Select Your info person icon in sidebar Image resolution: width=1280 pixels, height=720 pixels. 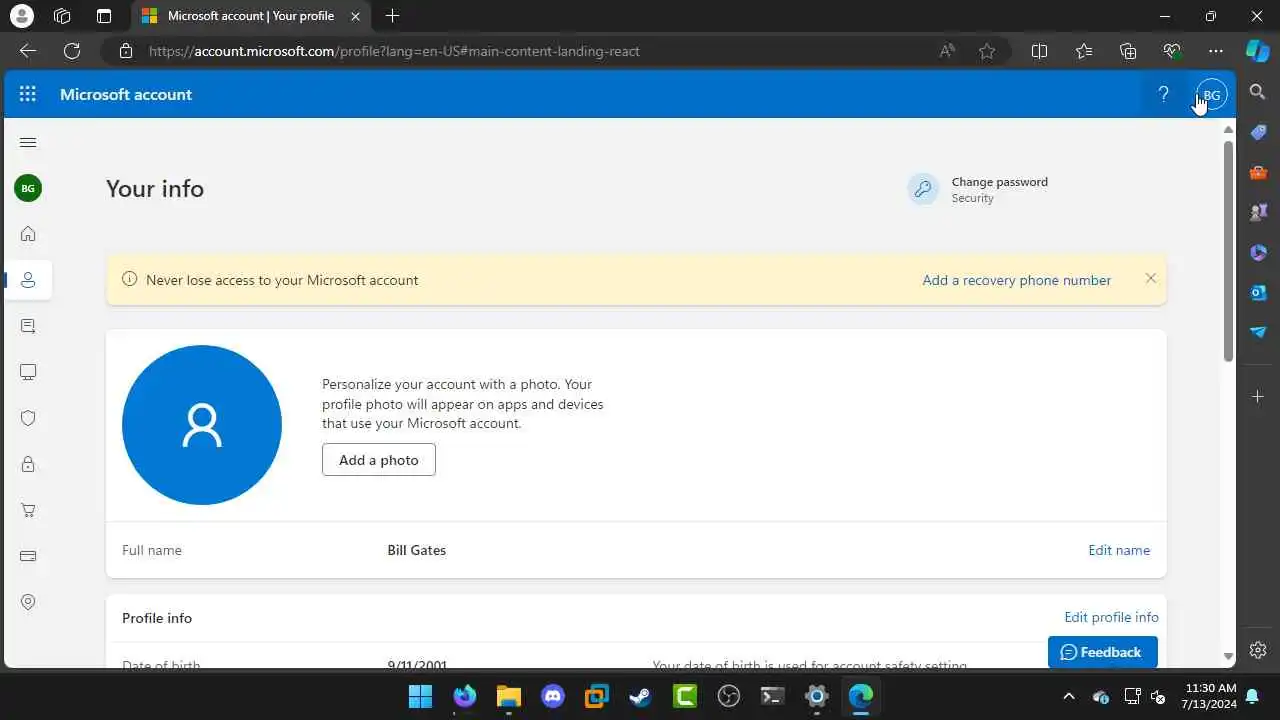pos(28,280)
